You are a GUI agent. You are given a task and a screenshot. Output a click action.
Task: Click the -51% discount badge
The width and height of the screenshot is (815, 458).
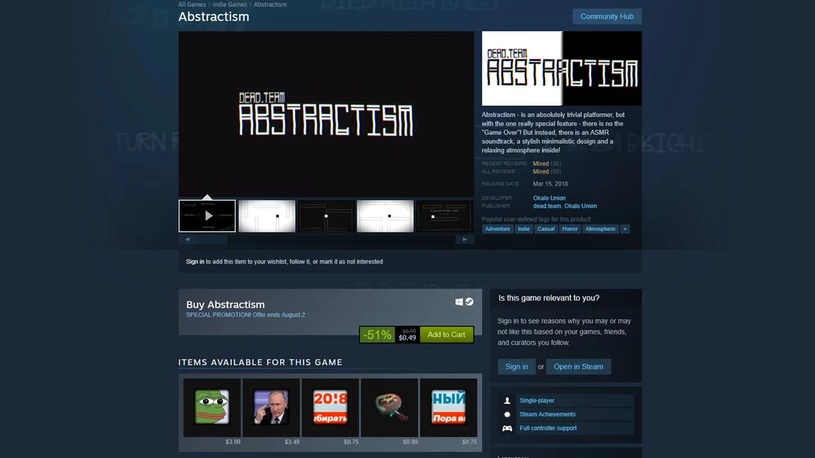pyautogui.click(x=377, y=335)
